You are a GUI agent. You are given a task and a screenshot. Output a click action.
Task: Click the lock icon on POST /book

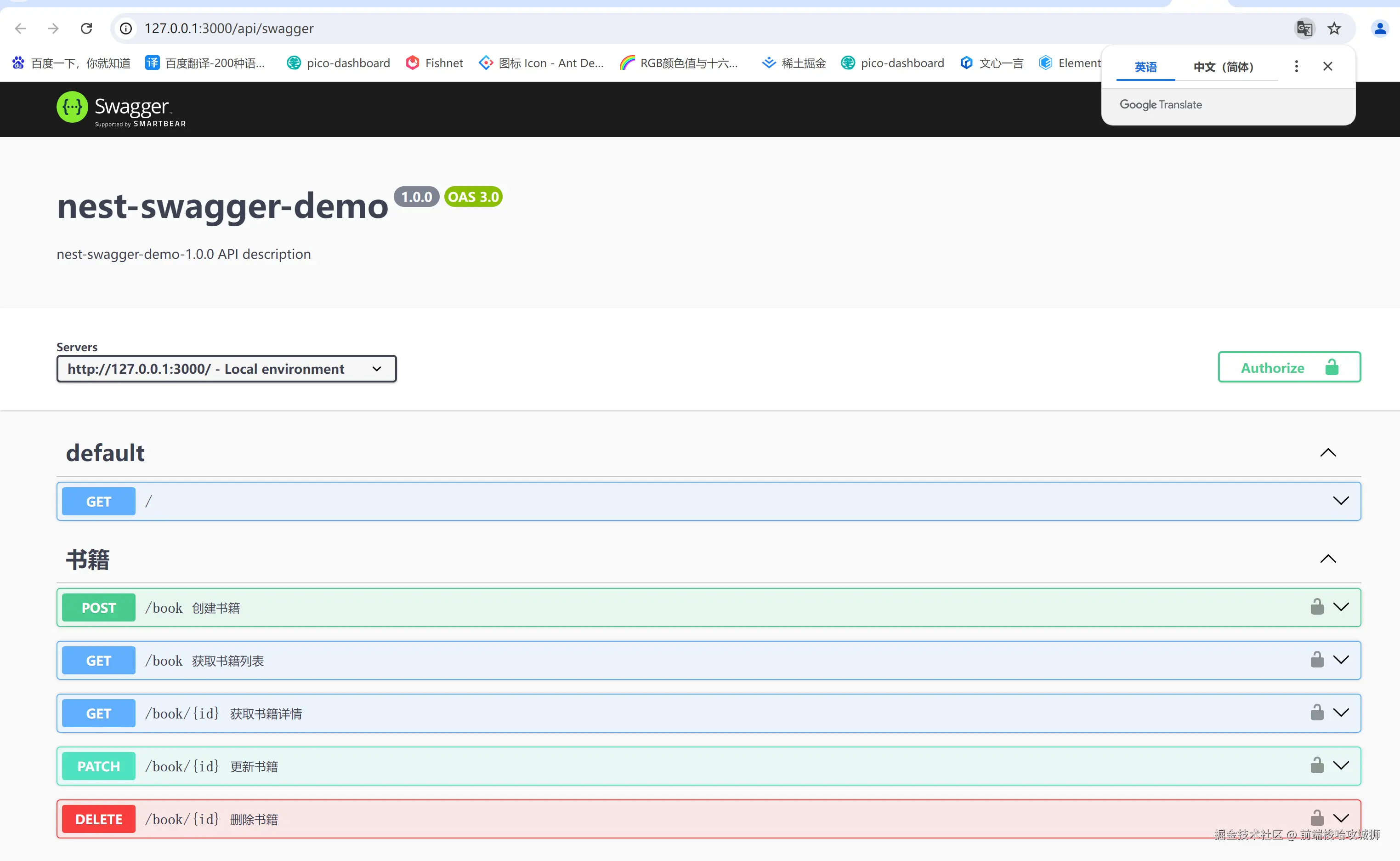[1316, 607]
